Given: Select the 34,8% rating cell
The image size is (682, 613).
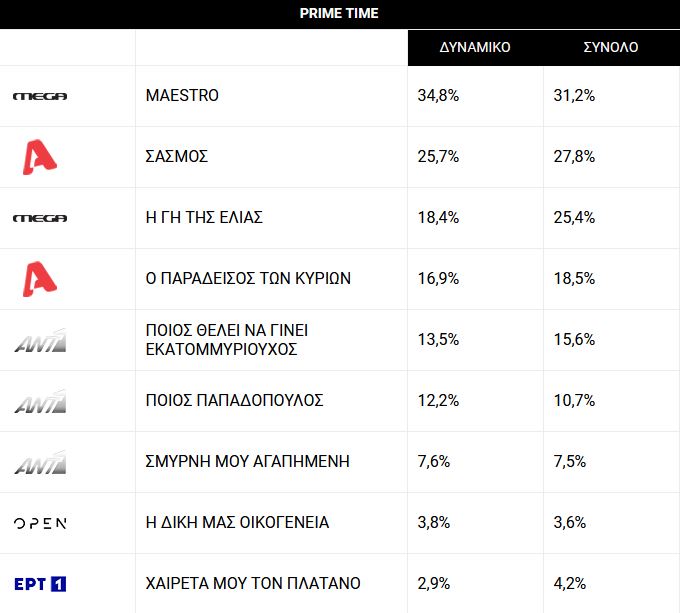Looking at the screenshot, I should [438, 96].
